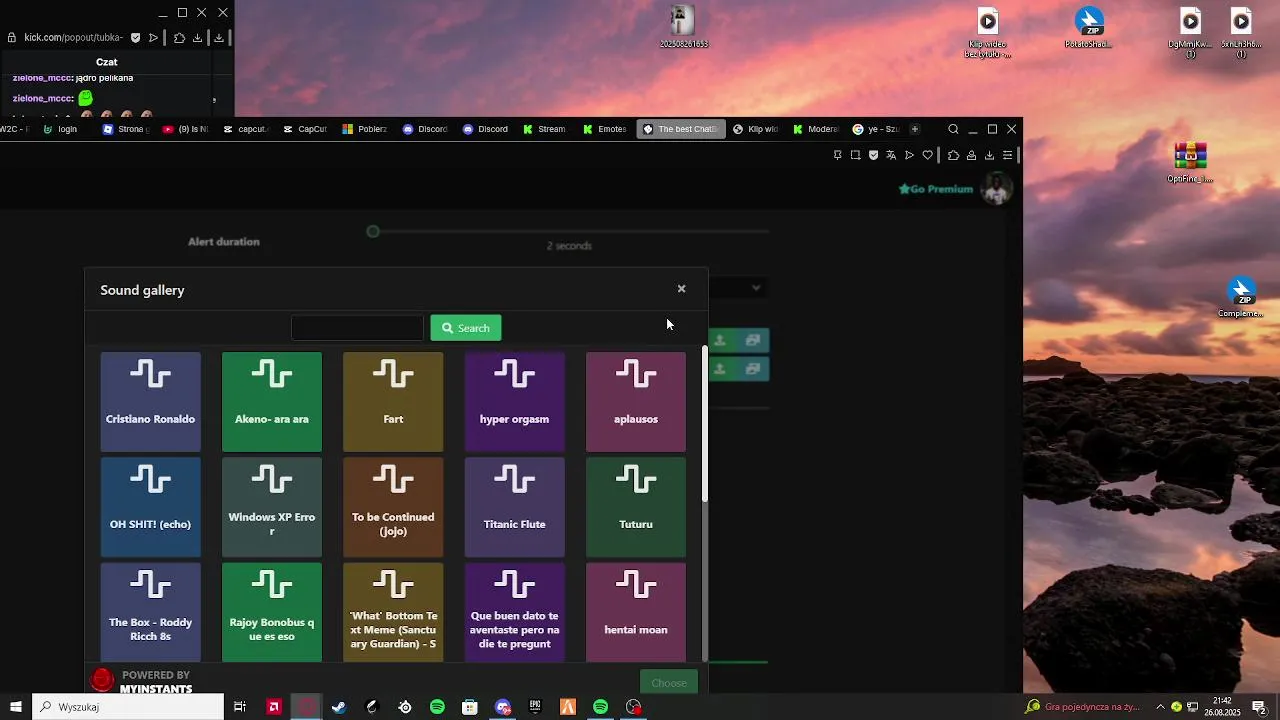The image size is (1280, 720).
Task: Close the Sound gallery dialog
Action: pos(682,289)
